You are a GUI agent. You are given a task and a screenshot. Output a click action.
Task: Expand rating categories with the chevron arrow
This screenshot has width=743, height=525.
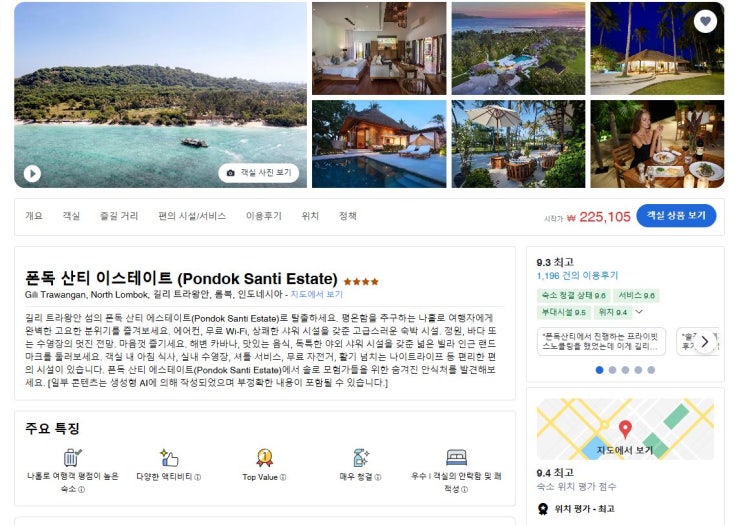[x=639, y=312]
